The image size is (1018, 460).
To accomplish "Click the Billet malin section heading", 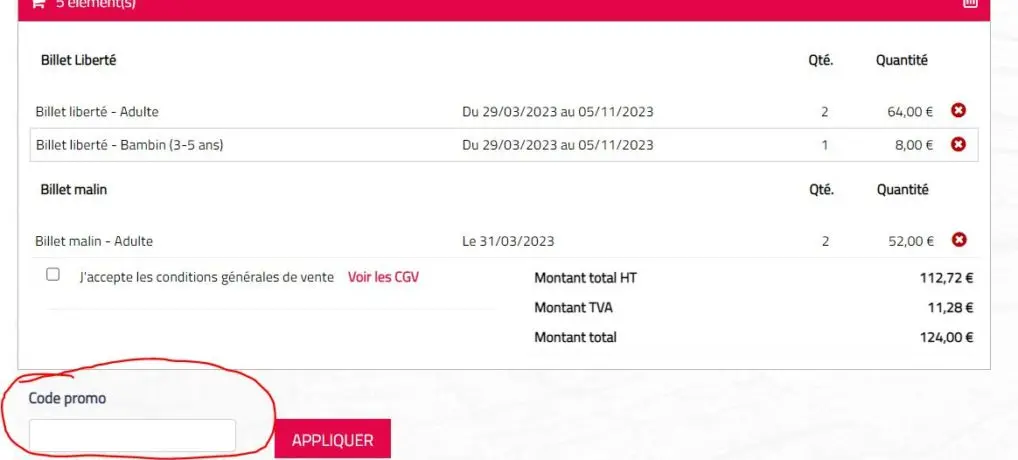I will (73, 189).
